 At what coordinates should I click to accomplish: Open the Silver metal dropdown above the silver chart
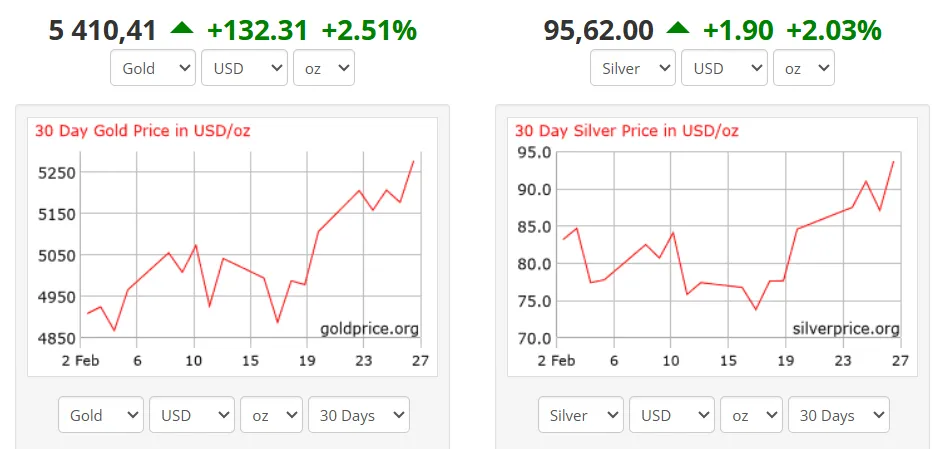coord(634,68)
